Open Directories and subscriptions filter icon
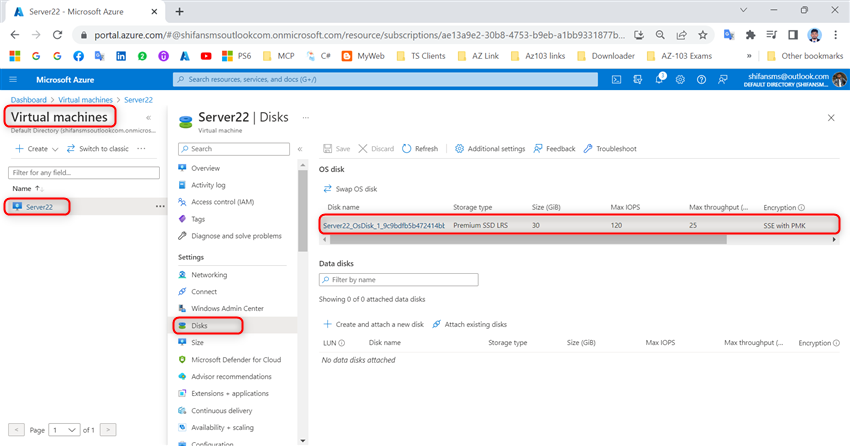Viewport: 850px width, 446px height. [638, 80]
